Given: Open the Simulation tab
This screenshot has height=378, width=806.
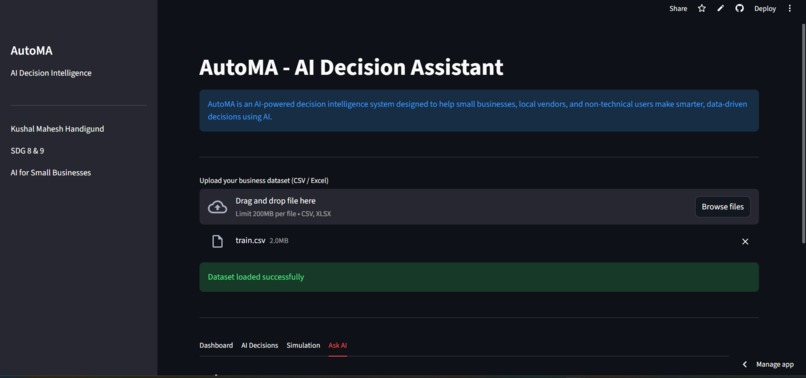Looking at the screenshot, I should pos(303,345).
